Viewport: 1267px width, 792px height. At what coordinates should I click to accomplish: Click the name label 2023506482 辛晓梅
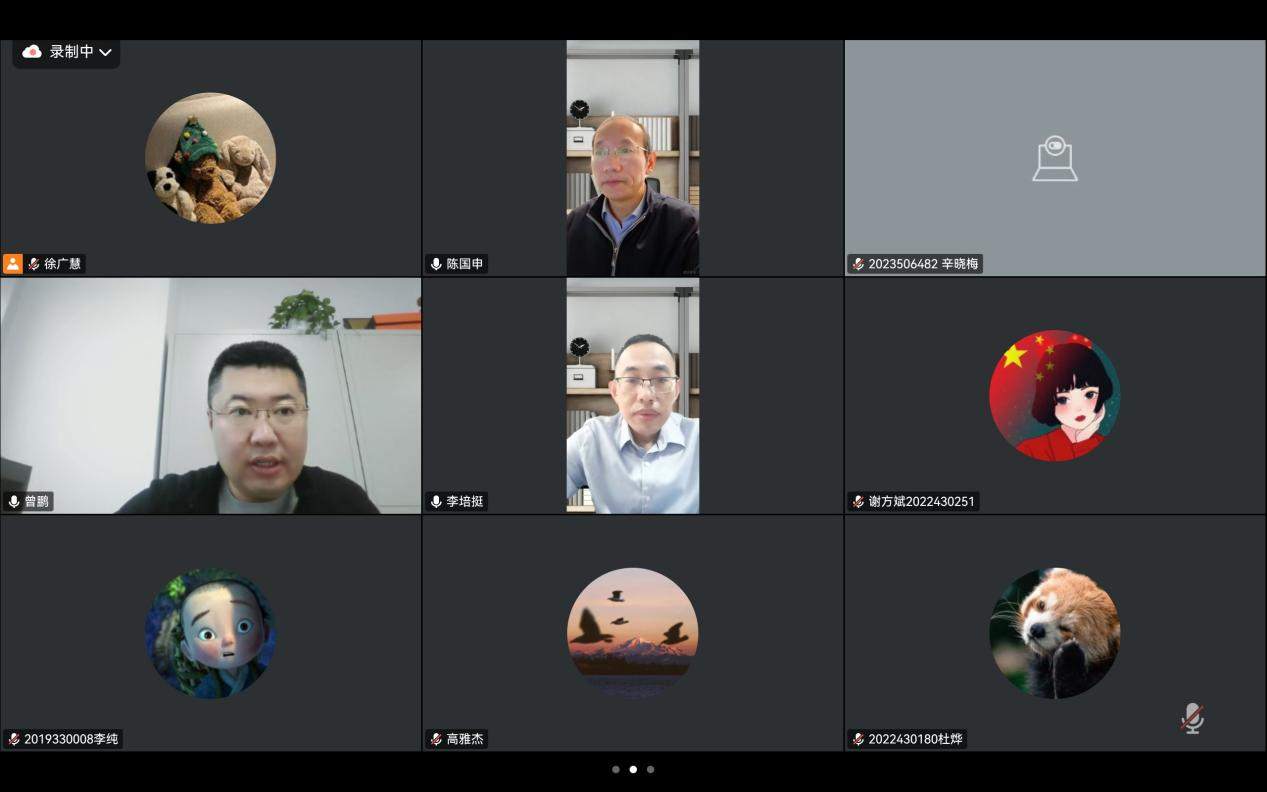(x=923, y=264)
